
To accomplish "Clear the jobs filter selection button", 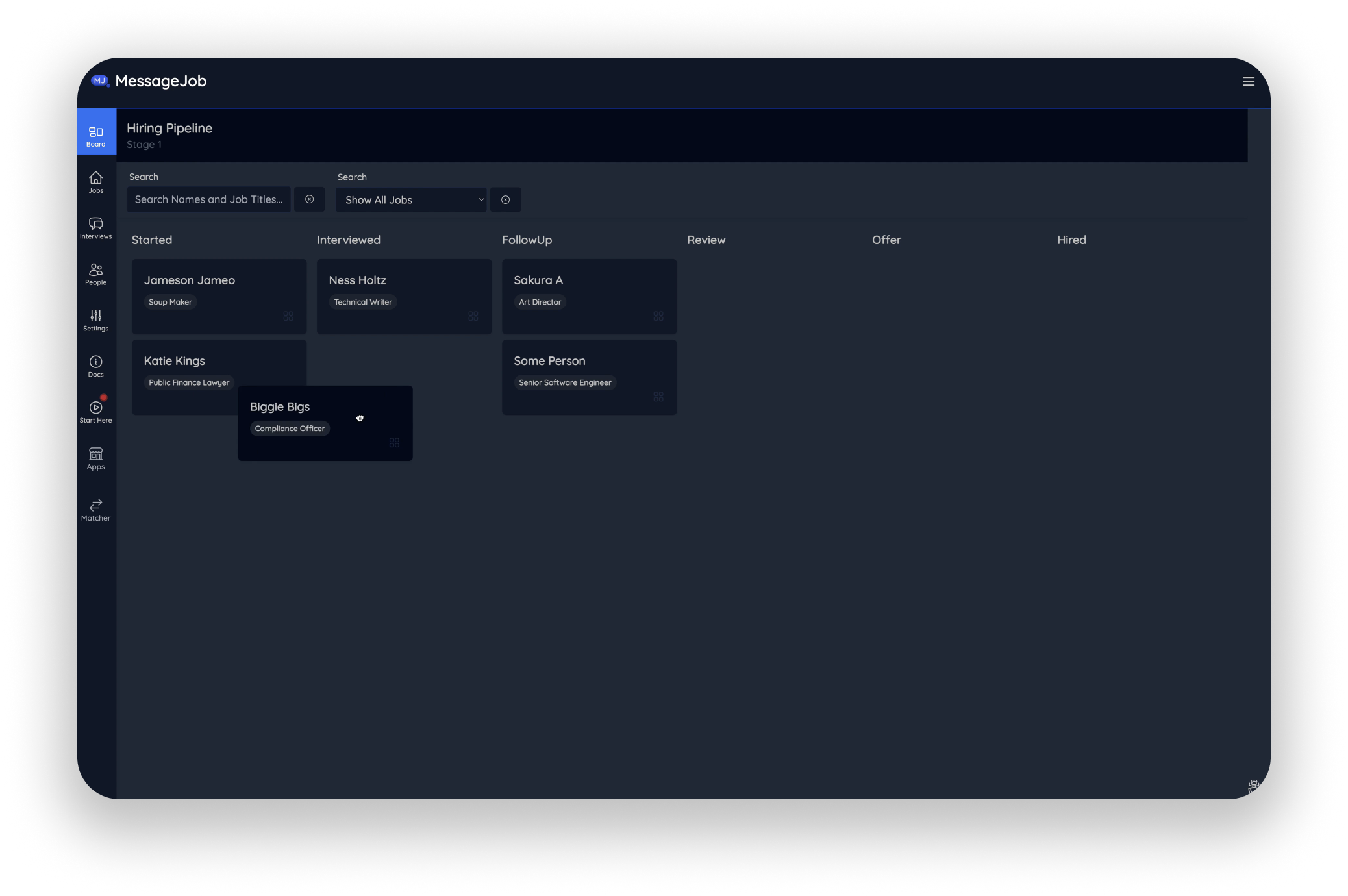I will click(x=505, y=200).
